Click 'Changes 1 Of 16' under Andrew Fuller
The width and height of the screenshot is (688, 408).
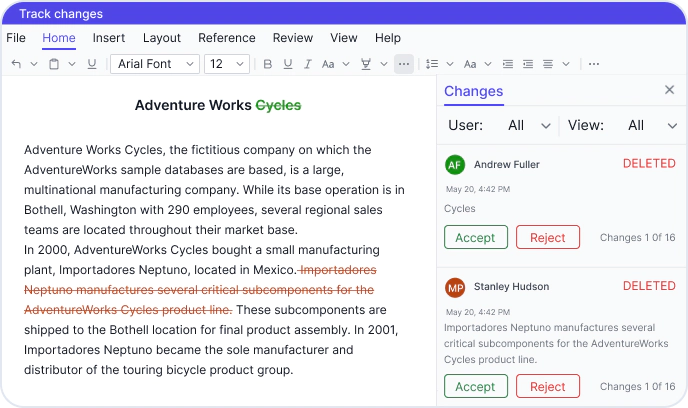637,238
